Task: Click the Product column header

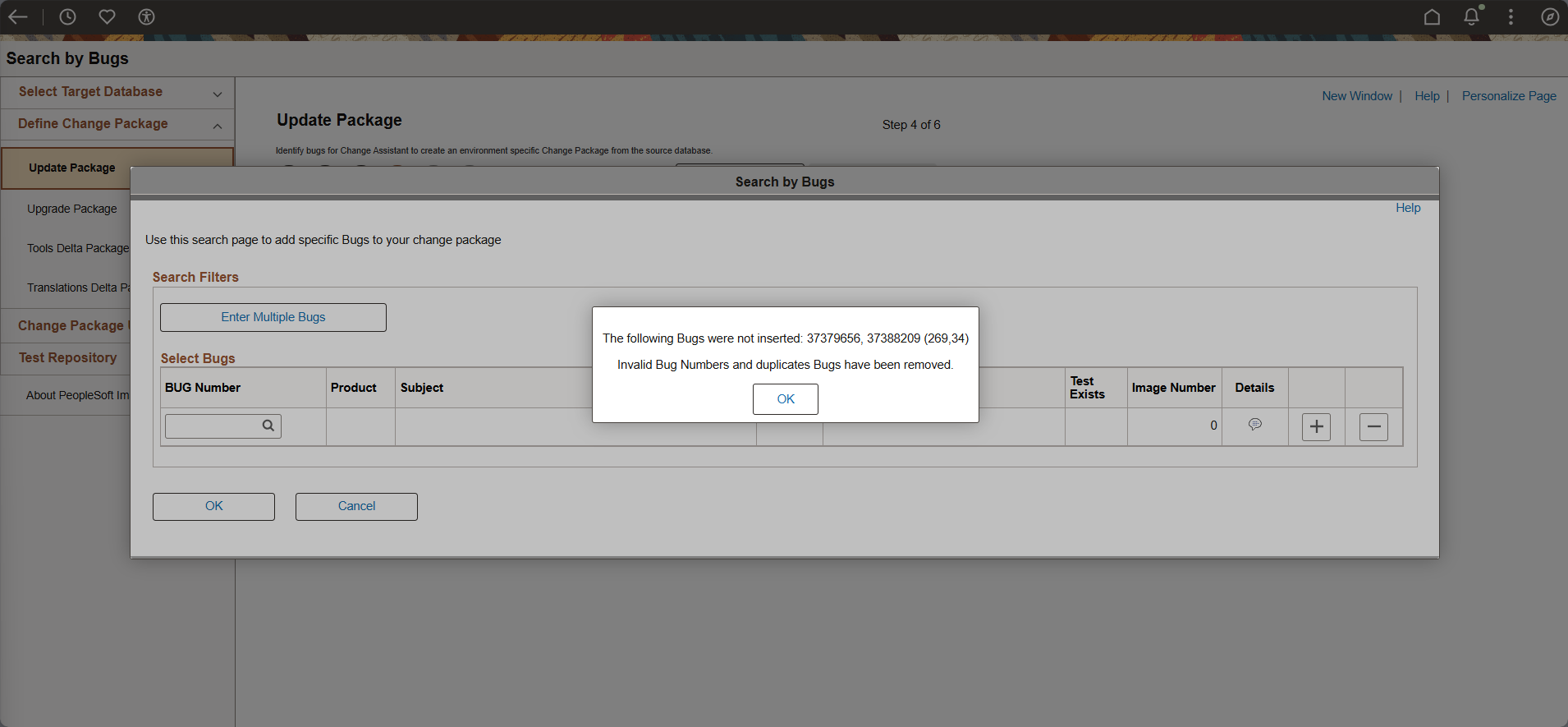Action: [354, 388]
